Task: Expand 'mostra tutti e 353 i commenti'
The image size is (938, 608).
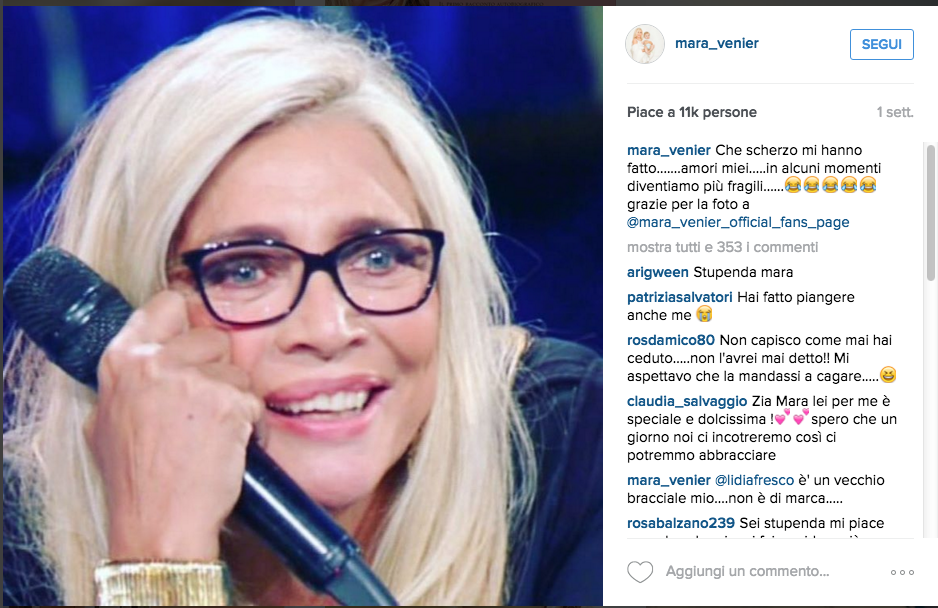Action: [x=722, y=247]
